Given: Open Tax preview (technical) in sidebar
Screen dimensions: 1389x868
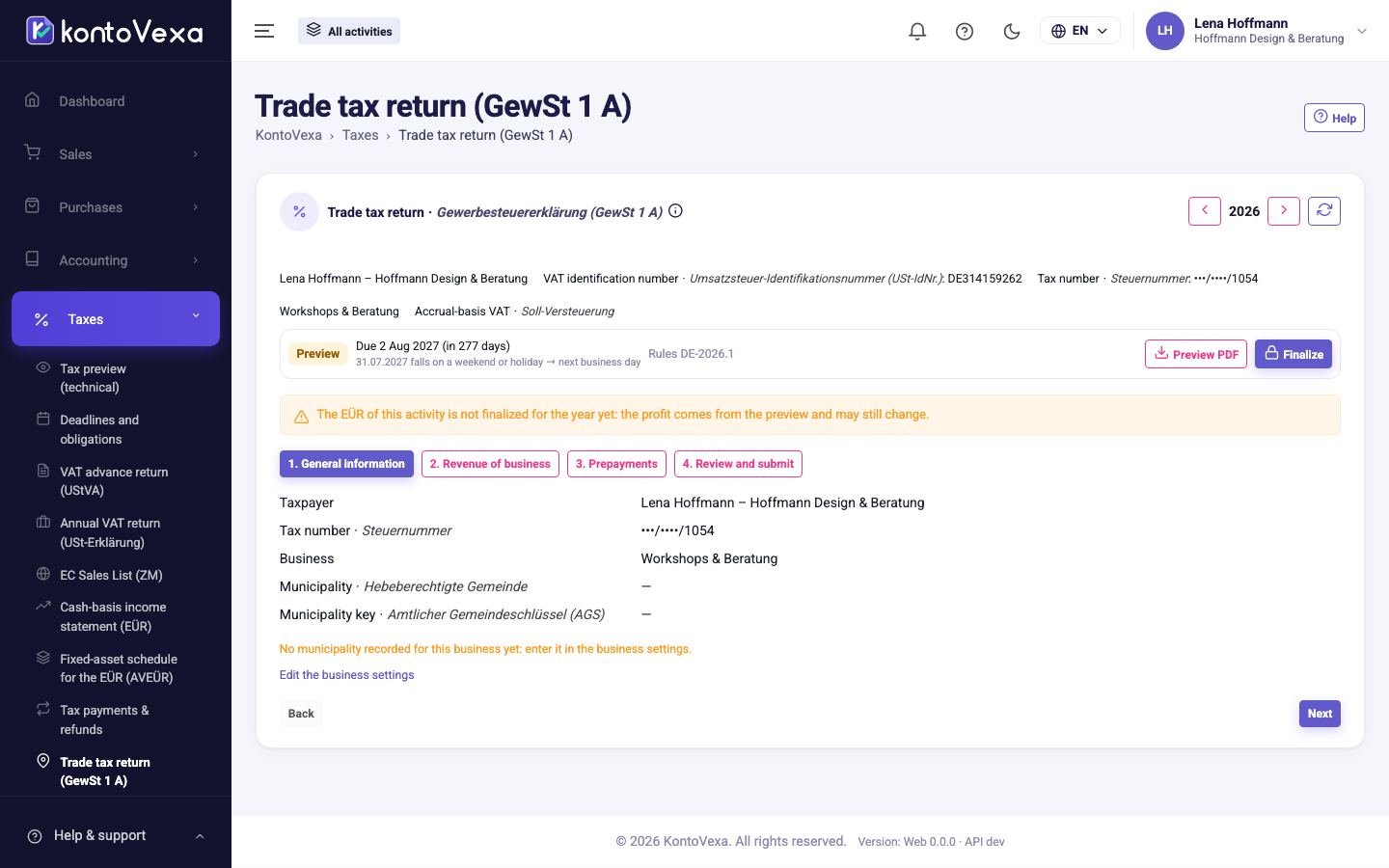Looking at the screenshot, I should 116,378.
